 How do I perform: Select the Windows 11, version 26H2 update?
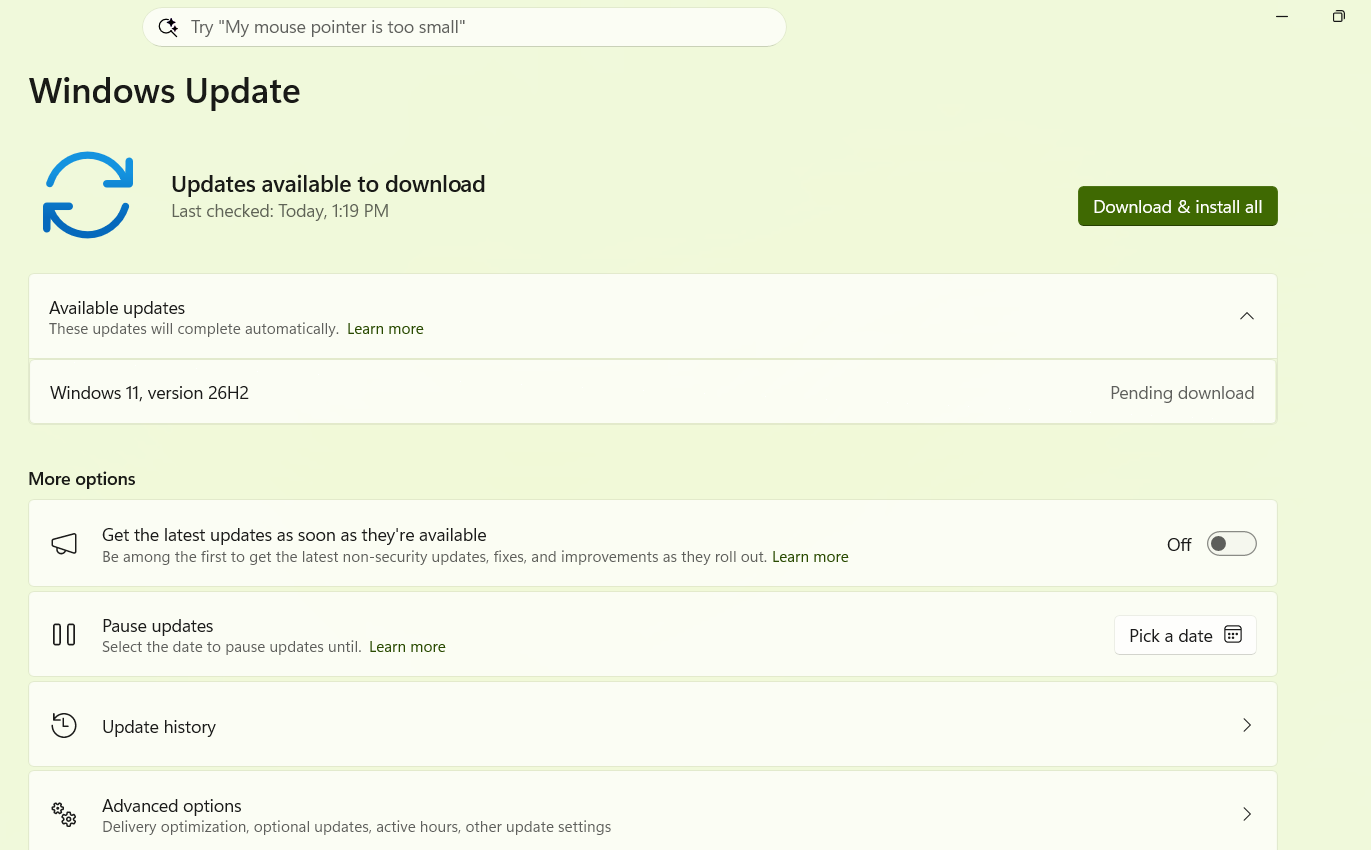tap(653, 393)
